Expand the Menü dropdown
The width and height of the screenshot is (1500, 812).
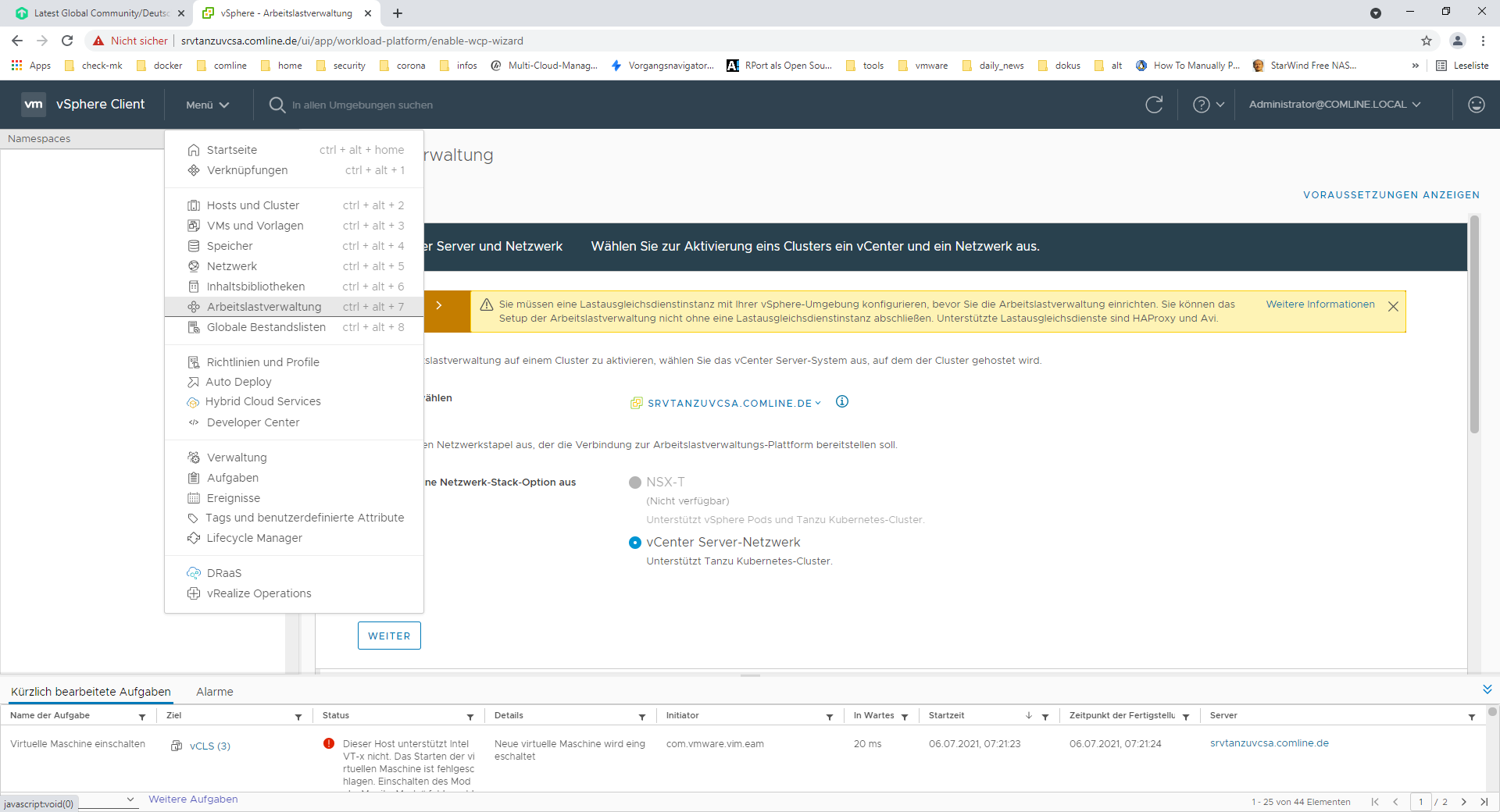coord(207,105)
